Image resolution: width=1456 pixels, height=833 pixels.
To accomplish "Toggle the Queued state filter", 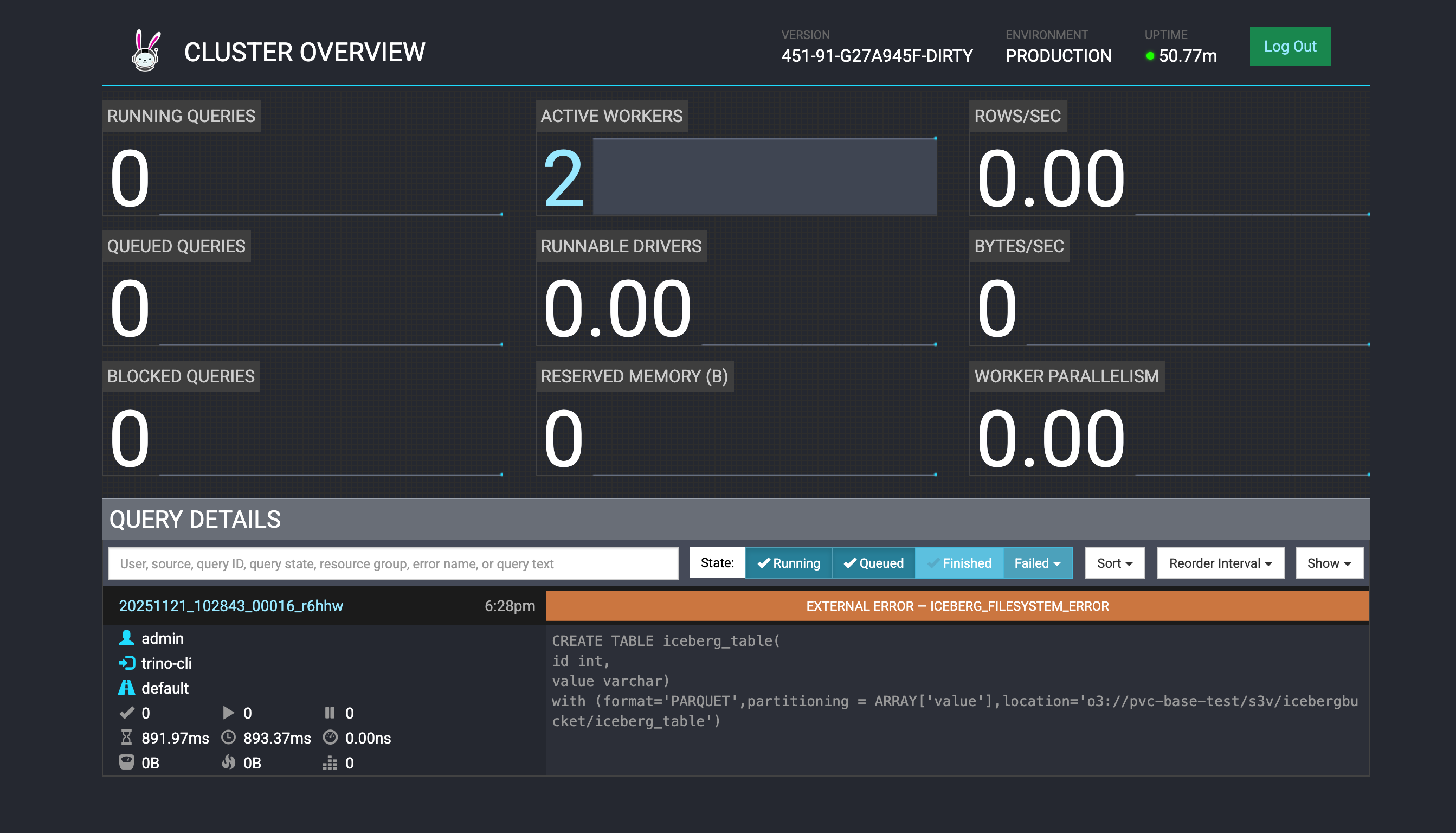I will (x=873, y=563).
